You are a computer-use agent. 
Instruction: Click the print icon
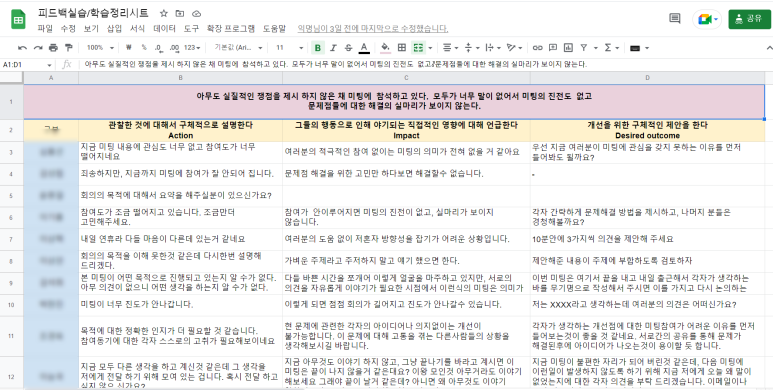tap(53, 48)
